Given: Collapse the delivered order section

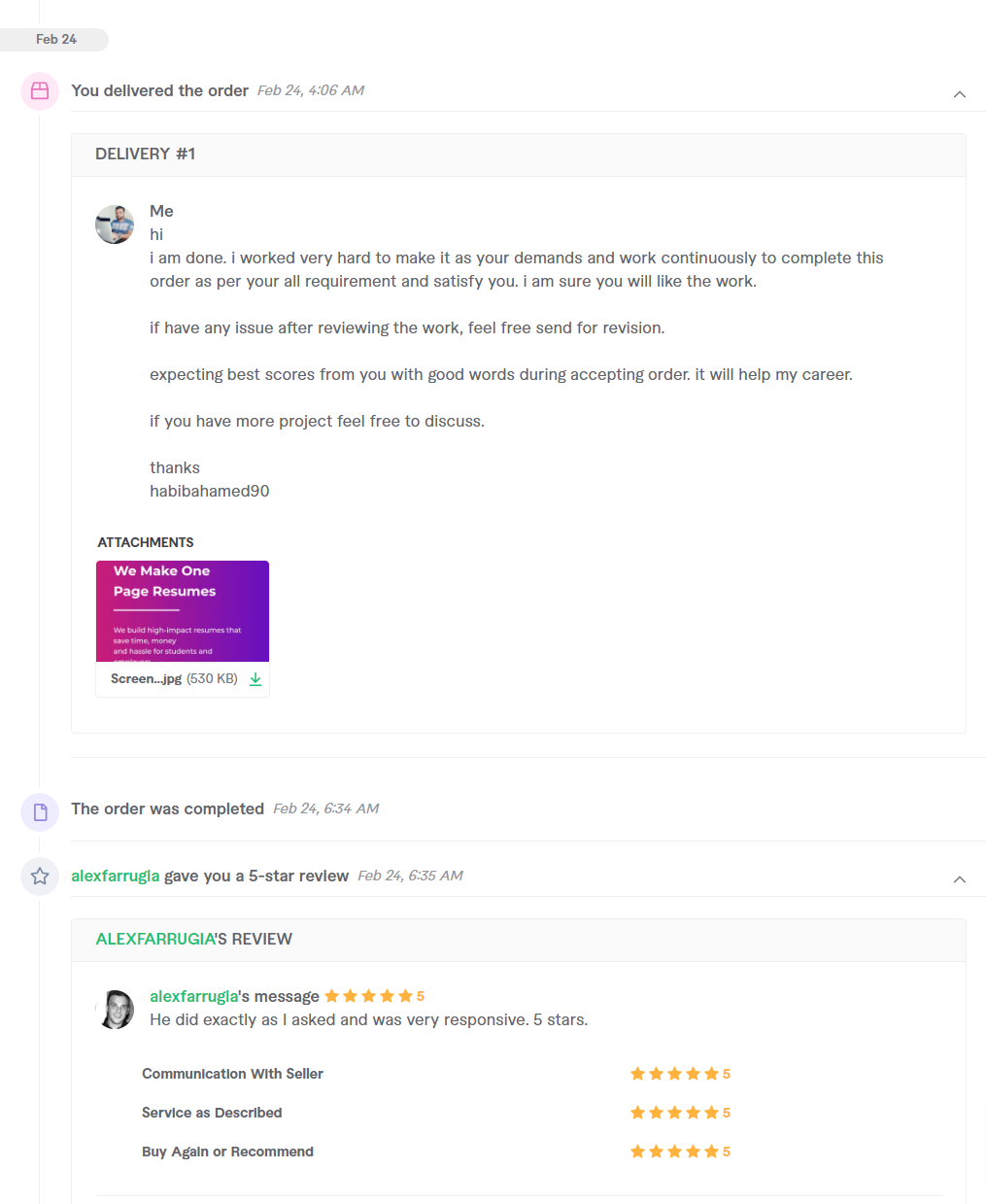Looking at the screenshot, I should (x=959, y=94).
